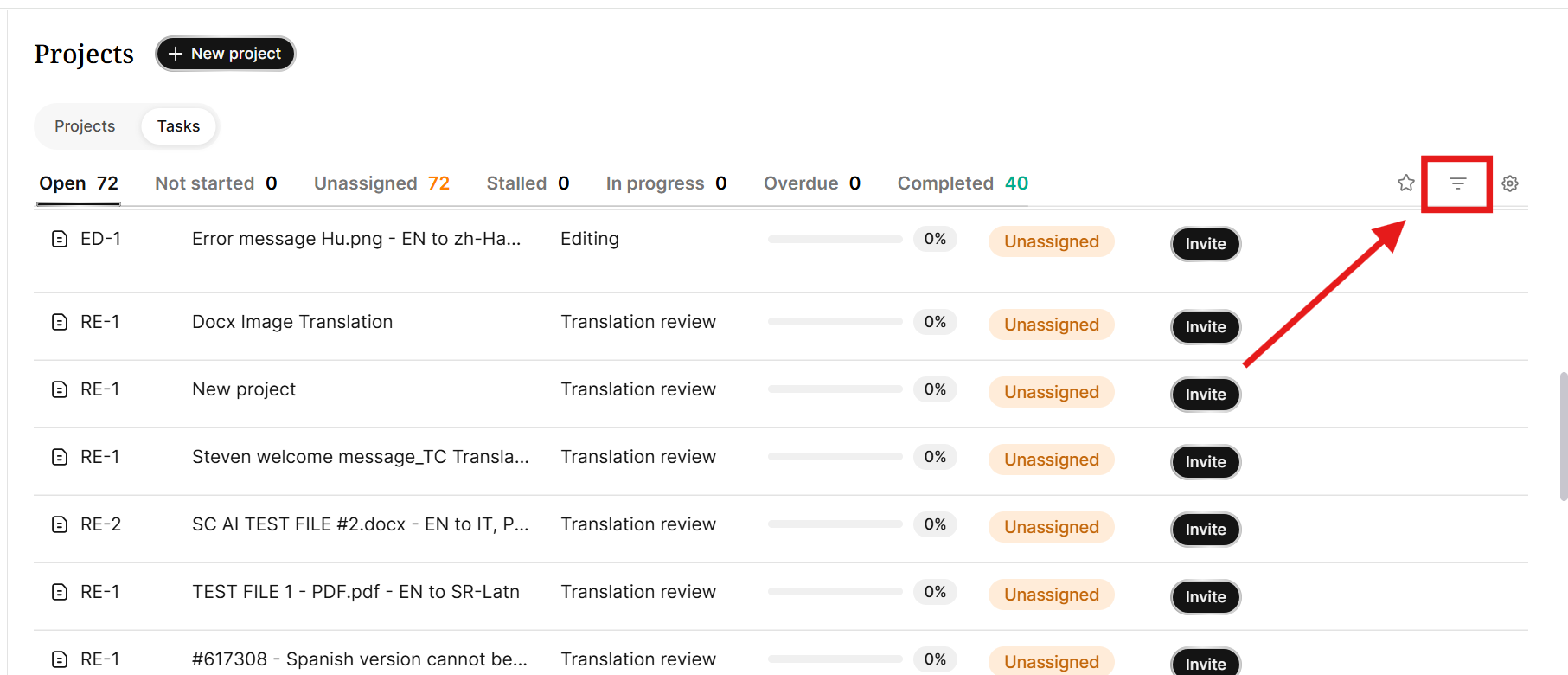Click the file icon on TEST FILE 1 row
Viewport: 1568px width, 675px height.
[60, 592]
